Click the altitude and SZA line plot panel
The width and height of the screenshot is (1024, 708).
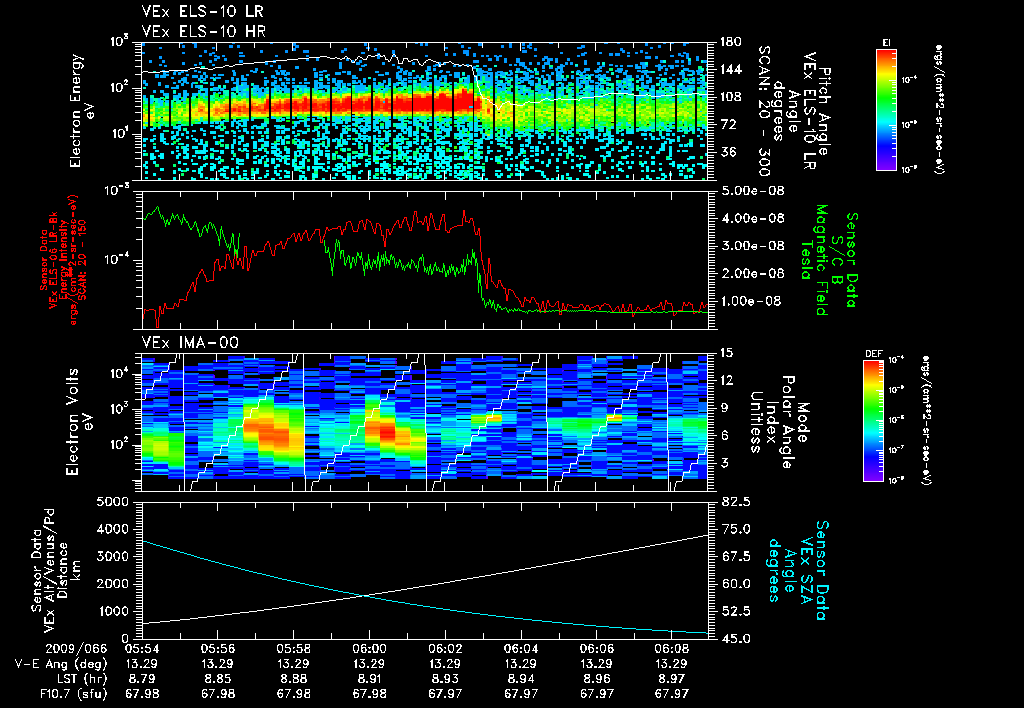(x=425, y=570)
